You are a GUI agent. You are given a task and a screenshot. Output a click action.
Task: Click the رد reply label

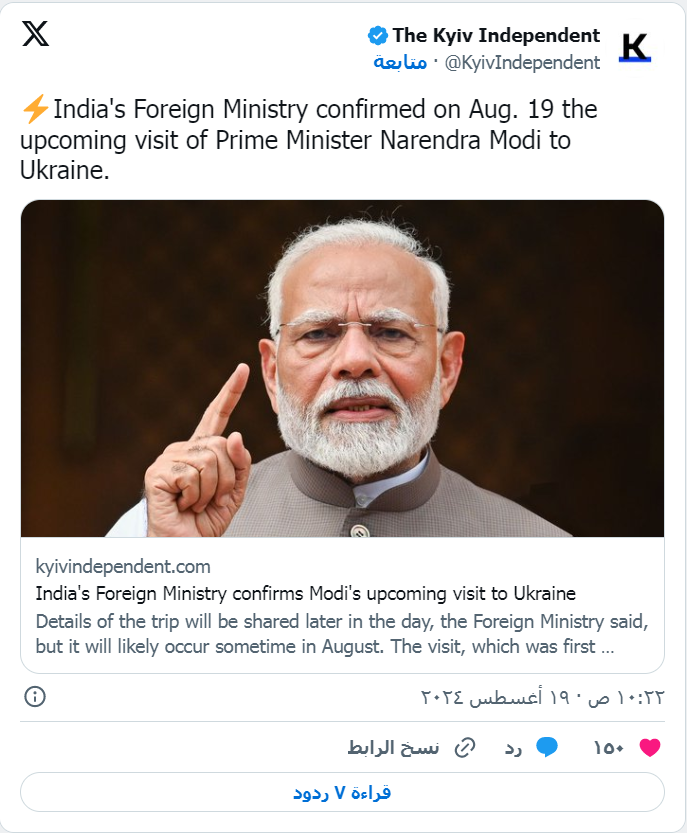[x=513, y=747]
